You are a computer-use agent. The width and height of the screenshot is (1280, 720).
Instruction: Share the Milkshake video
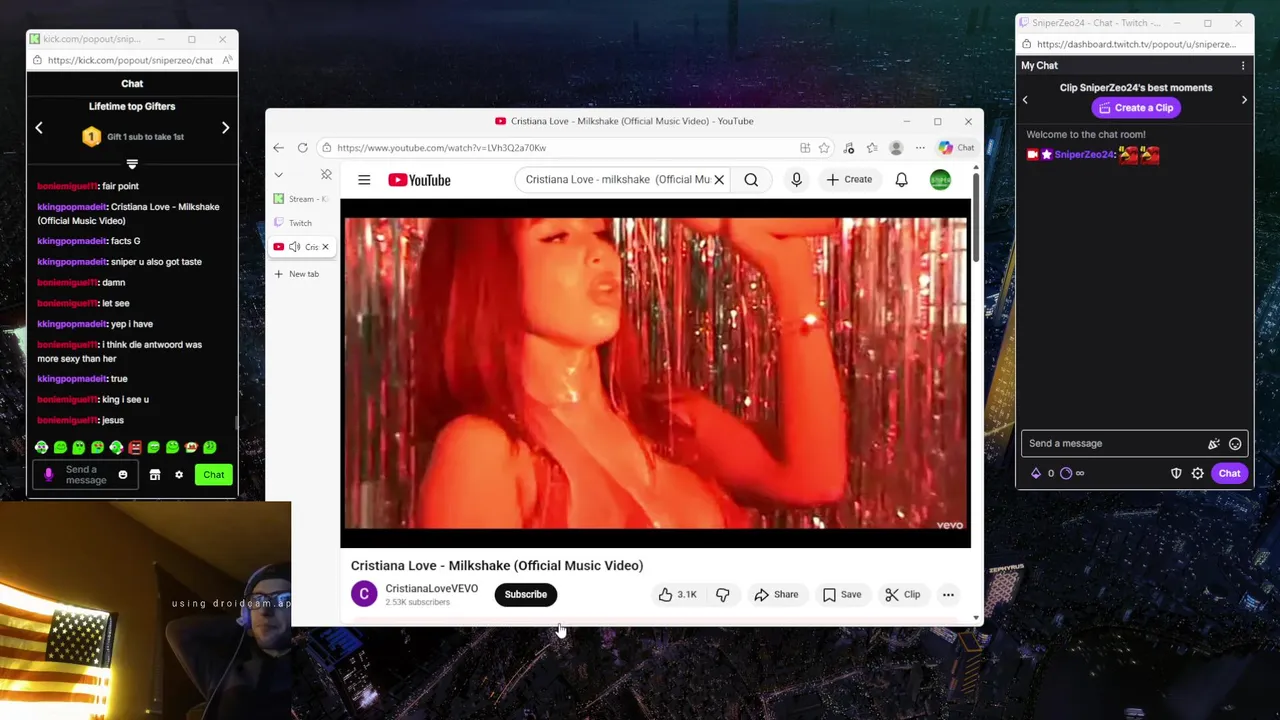[776, 595]
